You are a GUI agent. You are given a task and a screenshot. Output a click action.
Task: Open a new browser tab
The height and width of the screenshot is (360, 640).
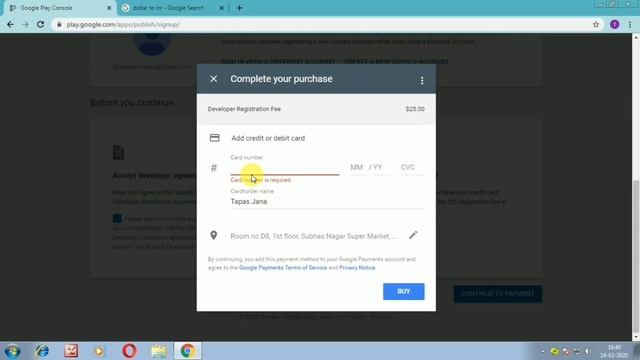pos(240,8)
